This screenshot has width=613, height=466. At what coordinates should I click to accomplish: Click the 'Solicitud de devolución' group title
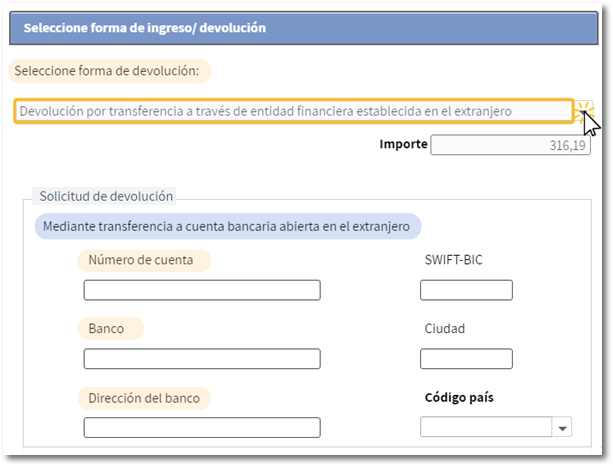point(106,196)
